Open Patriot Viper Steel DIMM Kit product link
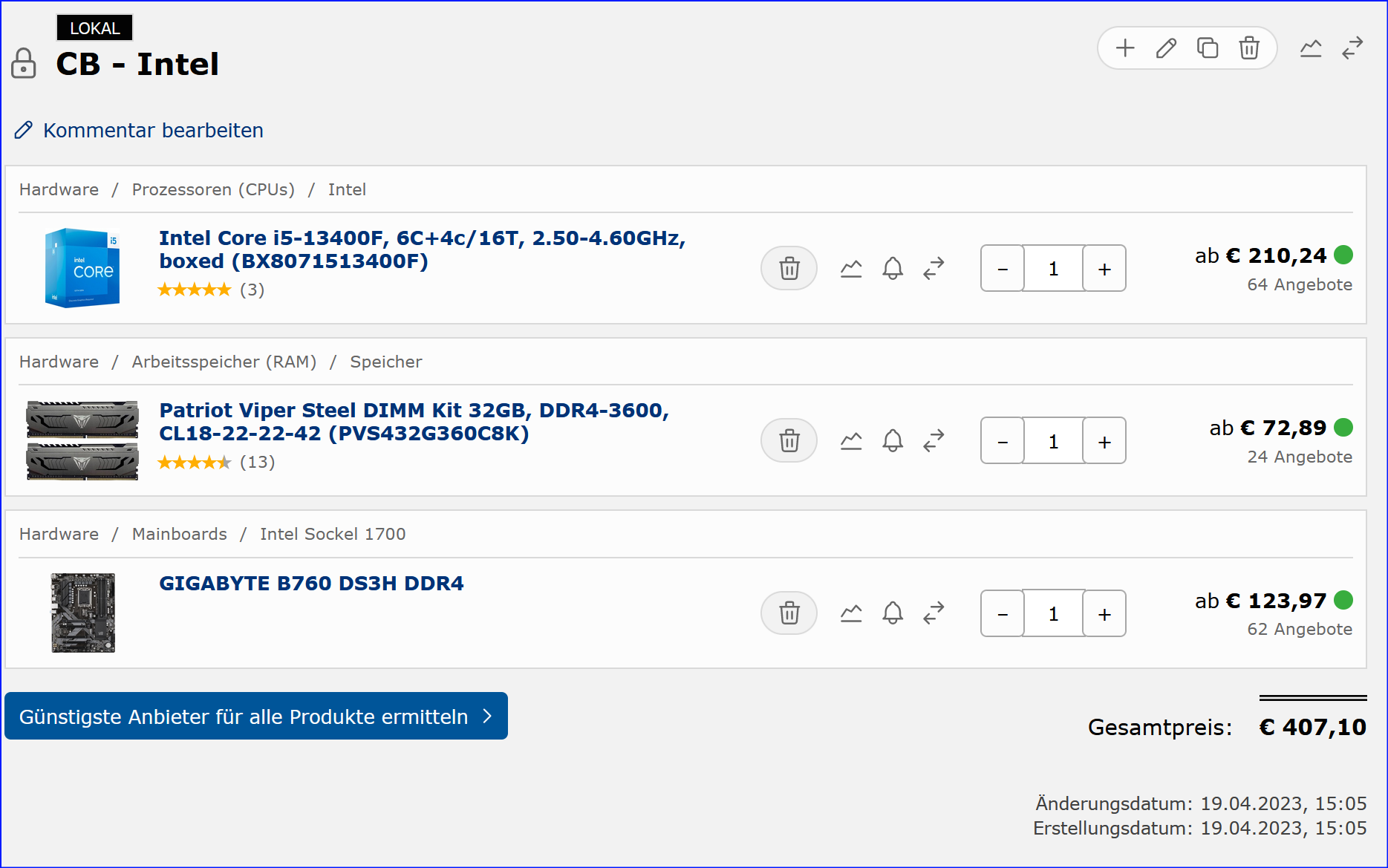Image resolution: width=1388 pixels, height=868 pixels. [414, 422]
